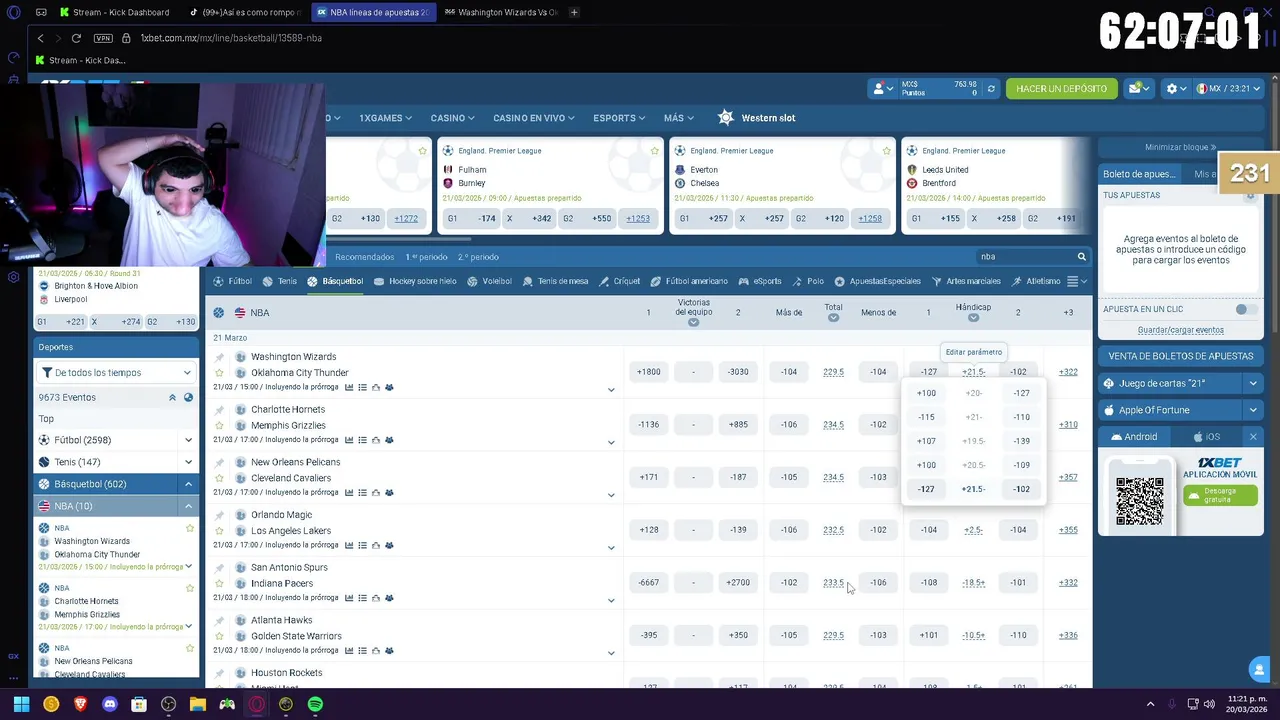This screenshot has height=720, width=1280.
Task: Star the Everton vs Chelsea card
Action: pyautogui.click(x=887, y=151)
